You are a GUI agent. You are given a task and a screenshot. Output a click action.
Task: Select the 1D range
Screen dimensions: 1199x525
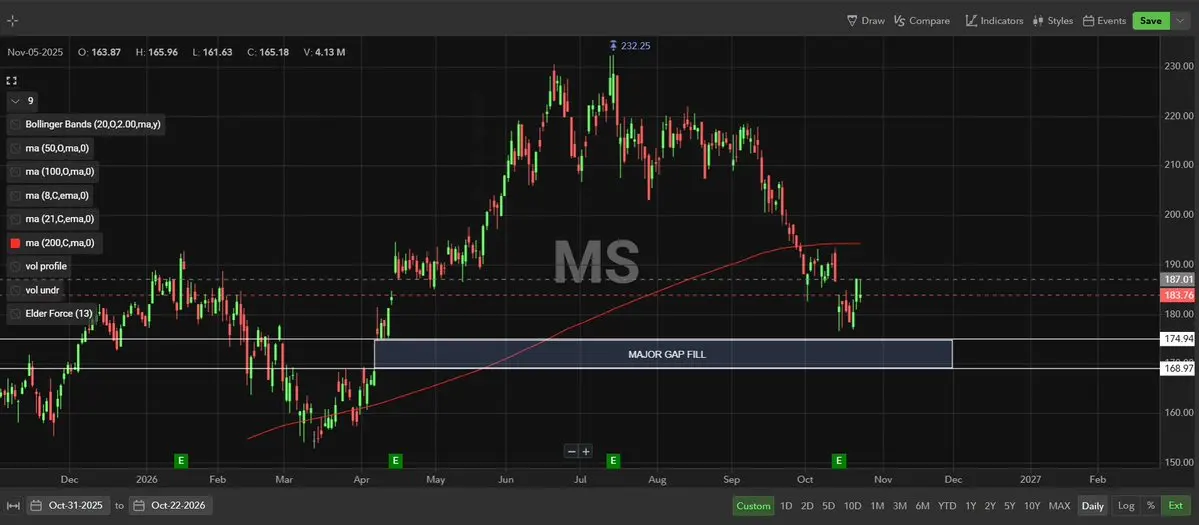point(786,505)
